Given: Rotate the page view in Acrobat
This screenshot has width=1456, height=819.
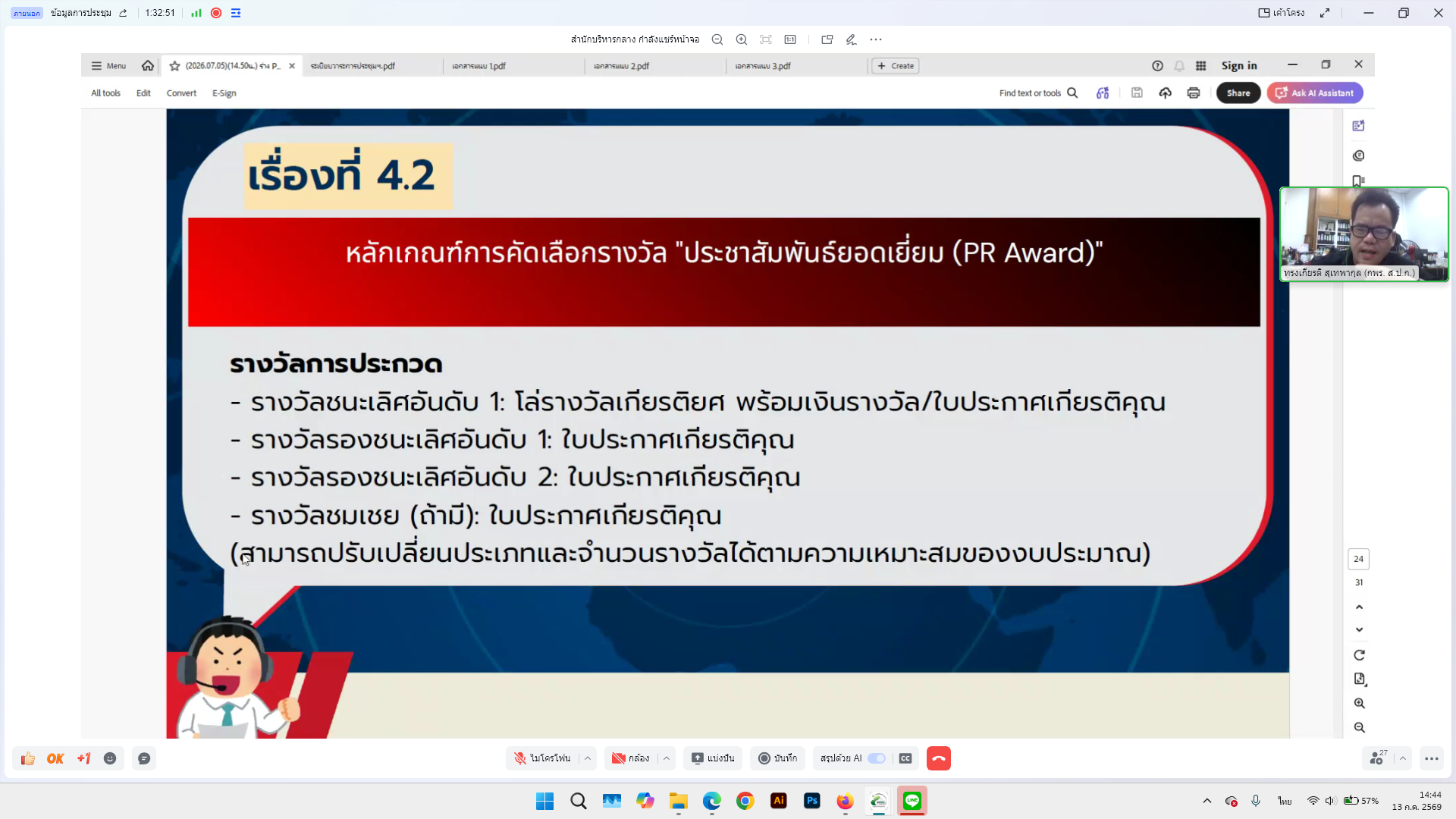Looking at the screenshot, I should (1359, 655).
